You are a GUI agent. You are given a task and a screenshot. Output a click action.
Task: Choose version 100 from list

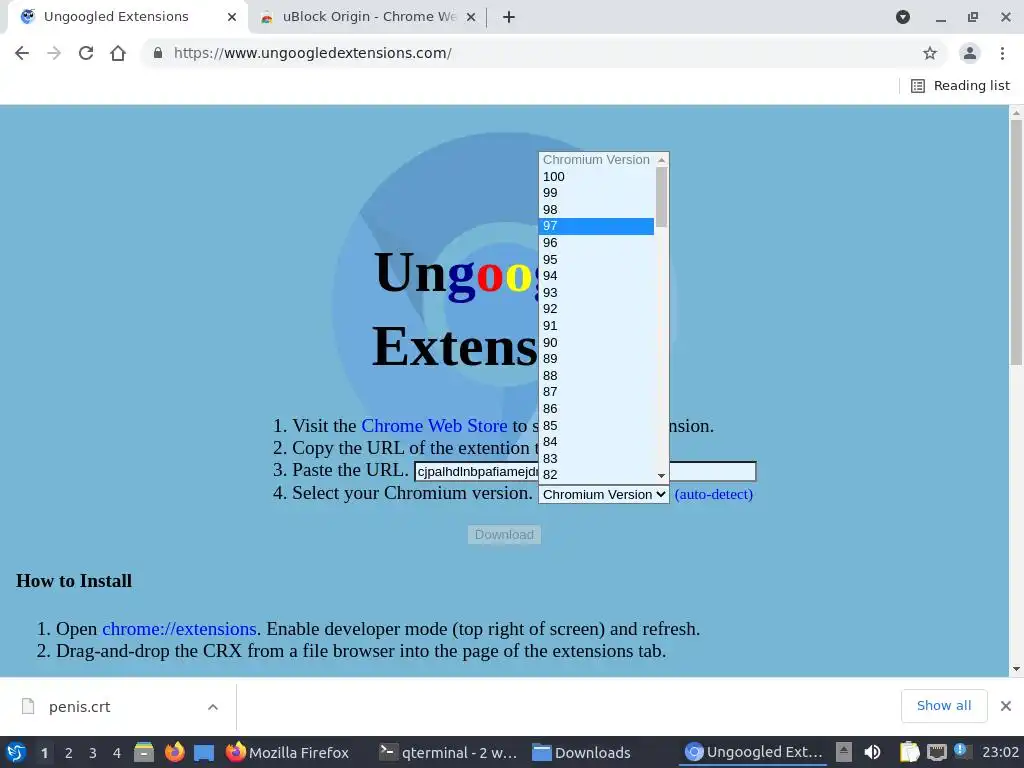[x=596, y=176]
